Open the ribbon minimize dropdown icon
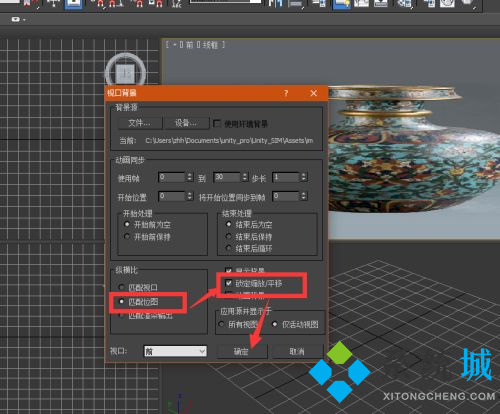The height and width of the screenshot is (414, 500). click(x=18, y=19)
